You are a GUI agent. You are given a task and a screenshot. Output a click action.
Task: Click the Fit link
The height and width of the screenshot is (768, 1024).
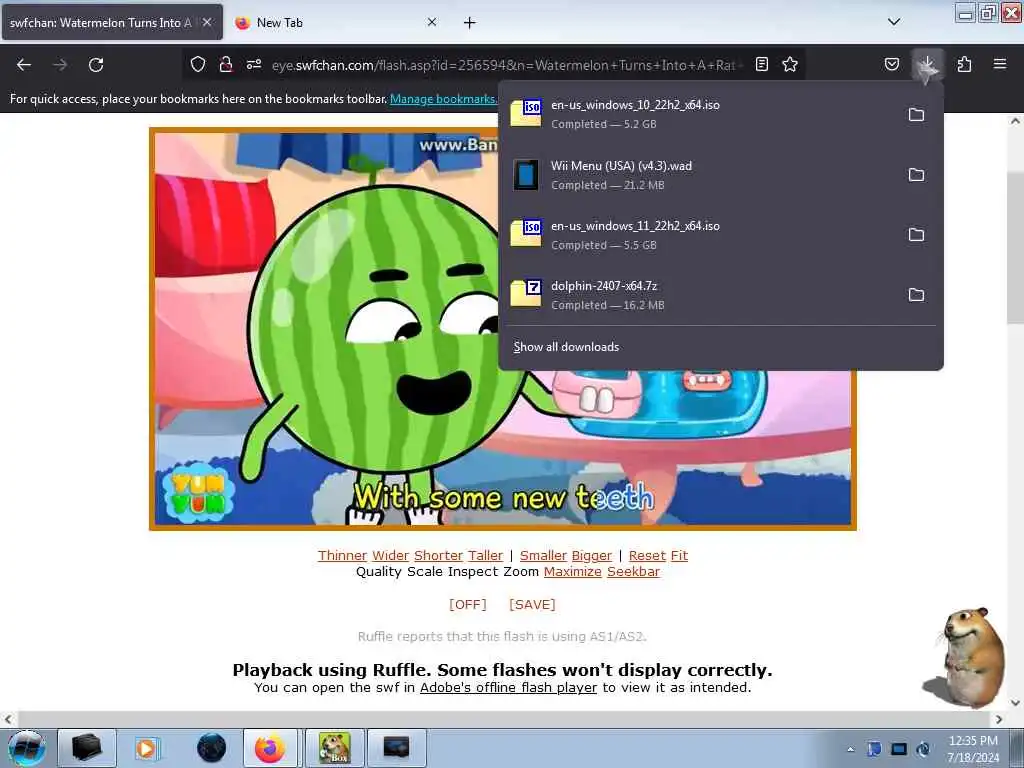click(x=679, y=555)
